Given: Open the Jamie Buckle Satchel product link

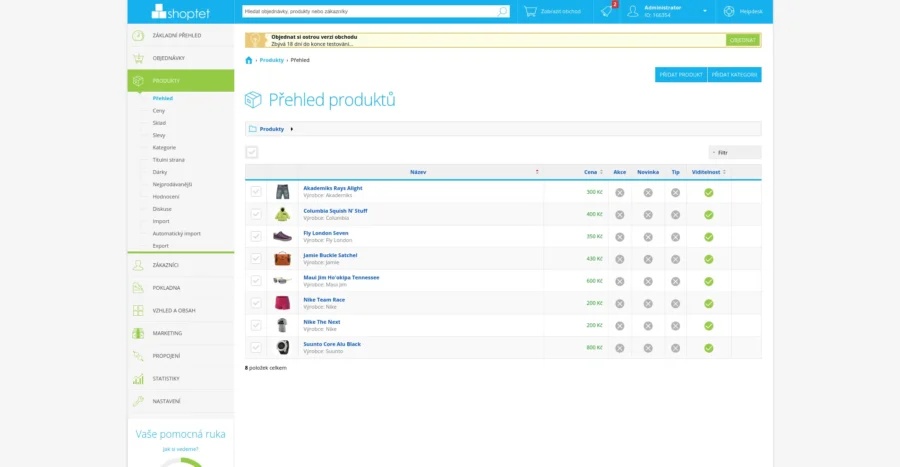Looking at the screenshot, I should (330, 255).
